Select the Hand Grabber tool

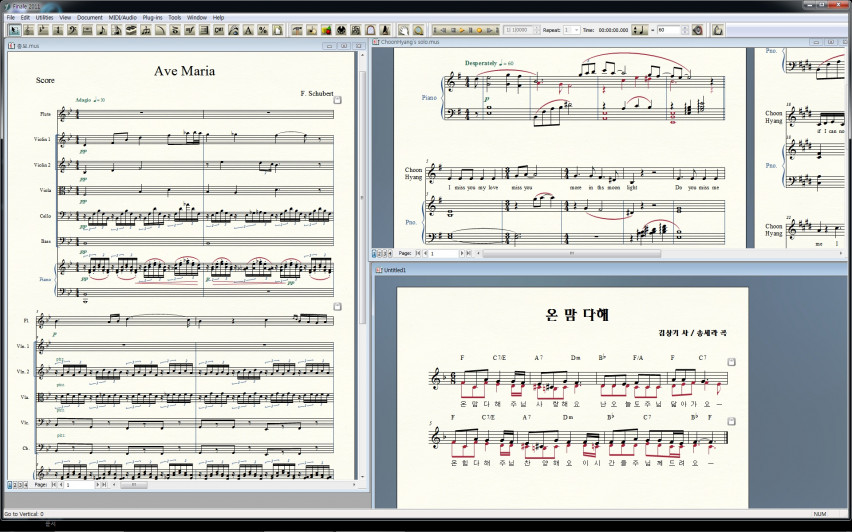click(x=404, y=30)
